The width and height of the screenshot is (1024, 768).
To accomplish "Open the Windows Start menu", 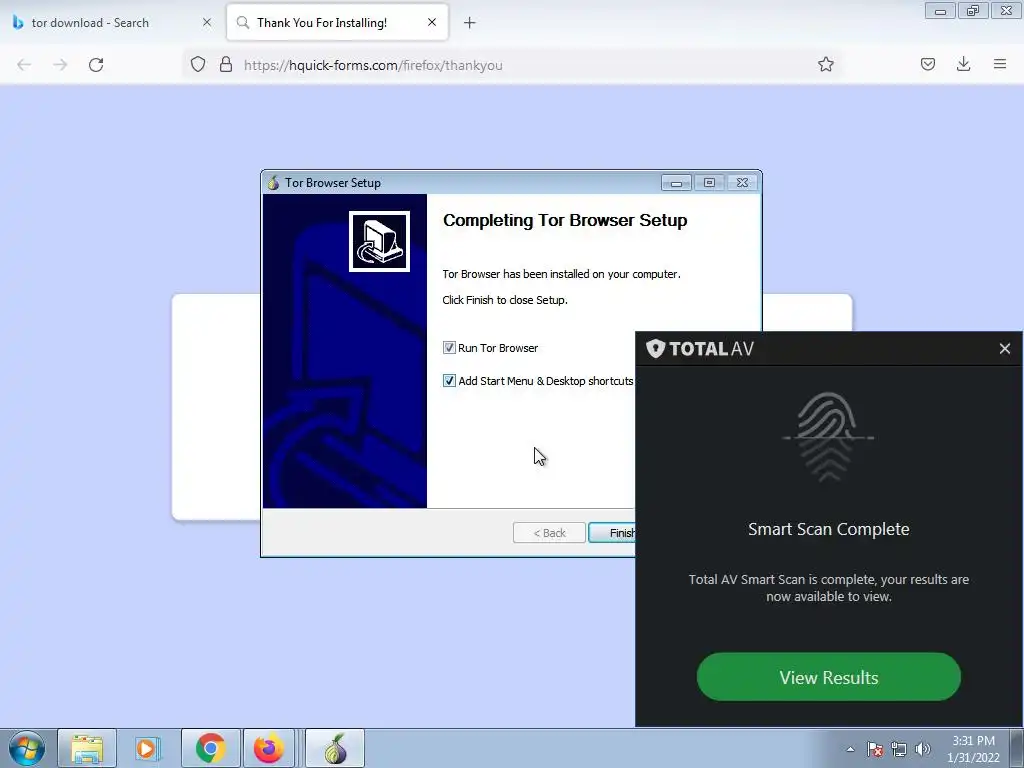I will click(27, 748).
